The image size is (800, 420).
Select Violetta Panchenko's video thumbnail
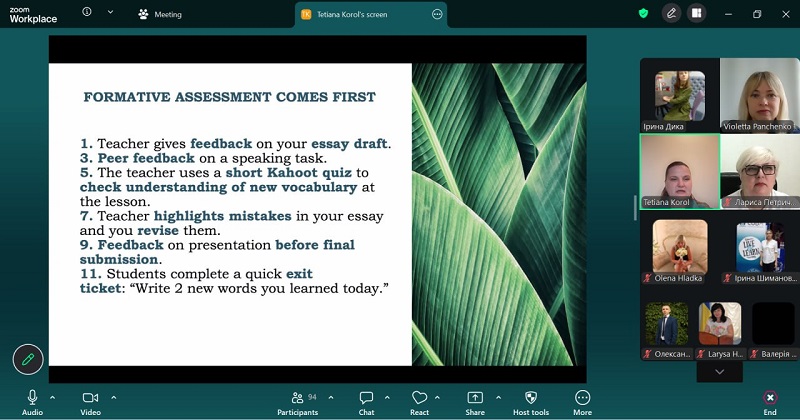click(x=759, y=96)
